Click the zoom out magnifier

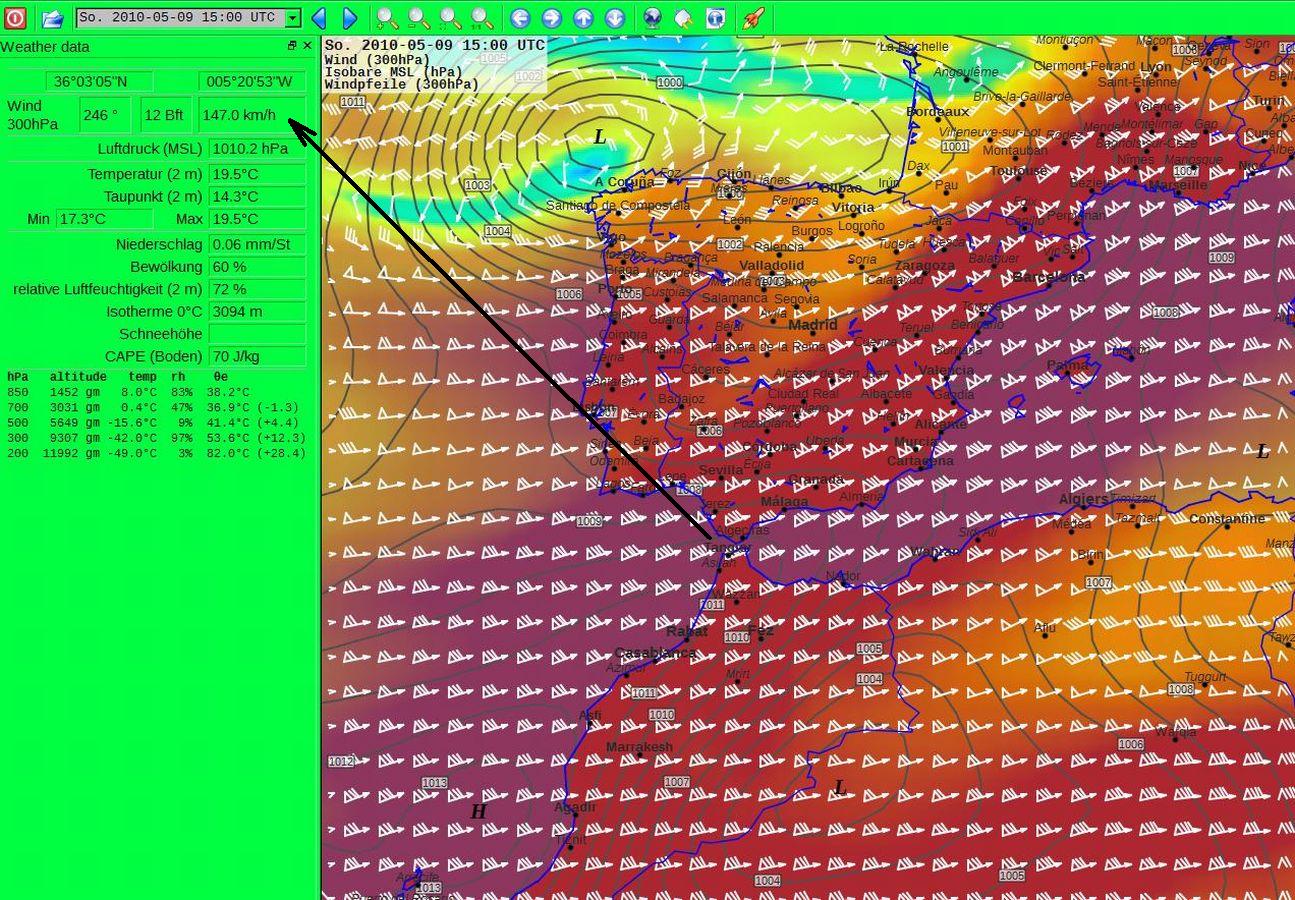click(x=419, y=18)
